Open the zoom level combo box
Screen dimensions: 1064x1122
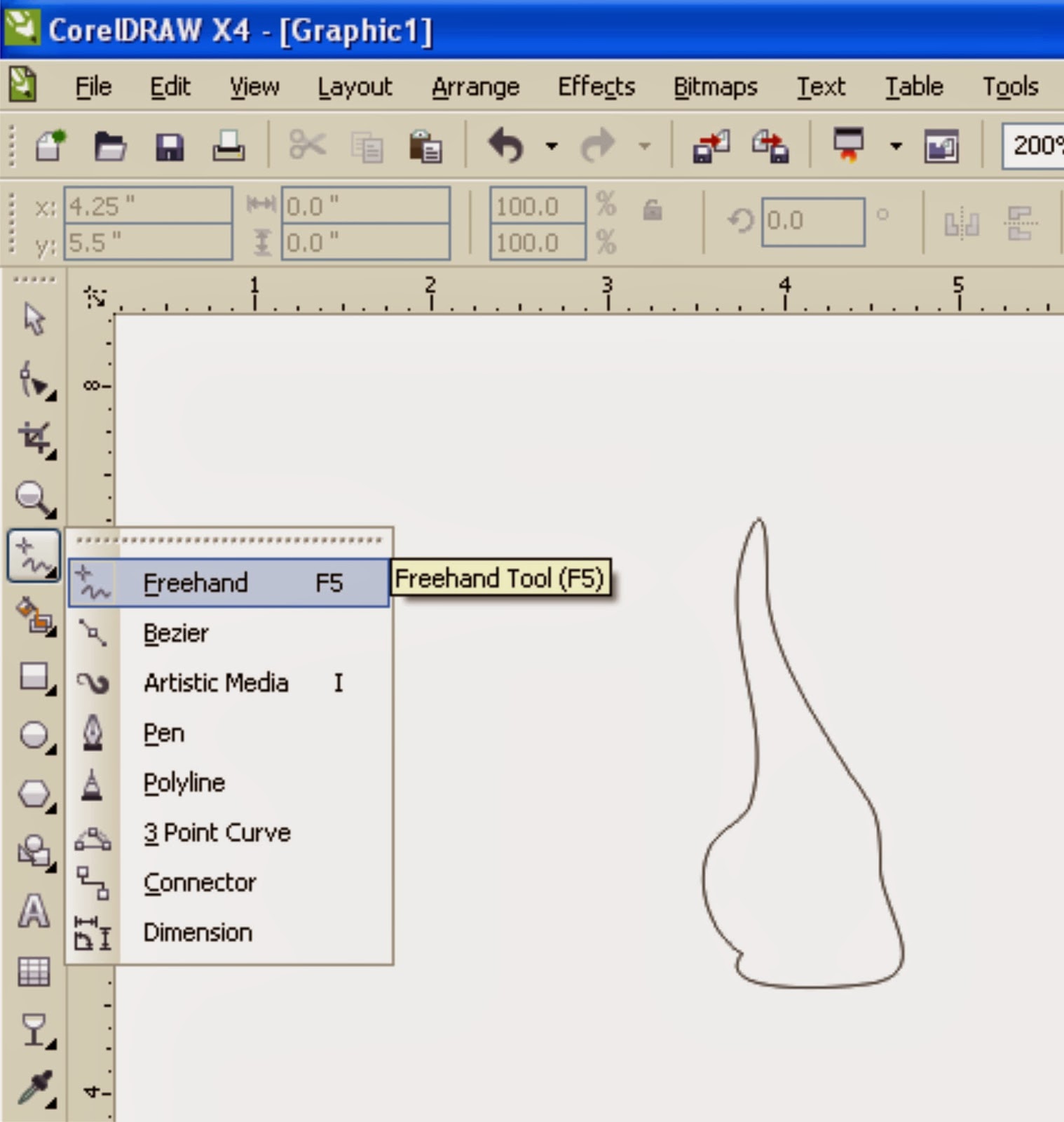click(x=1033, y=146)
